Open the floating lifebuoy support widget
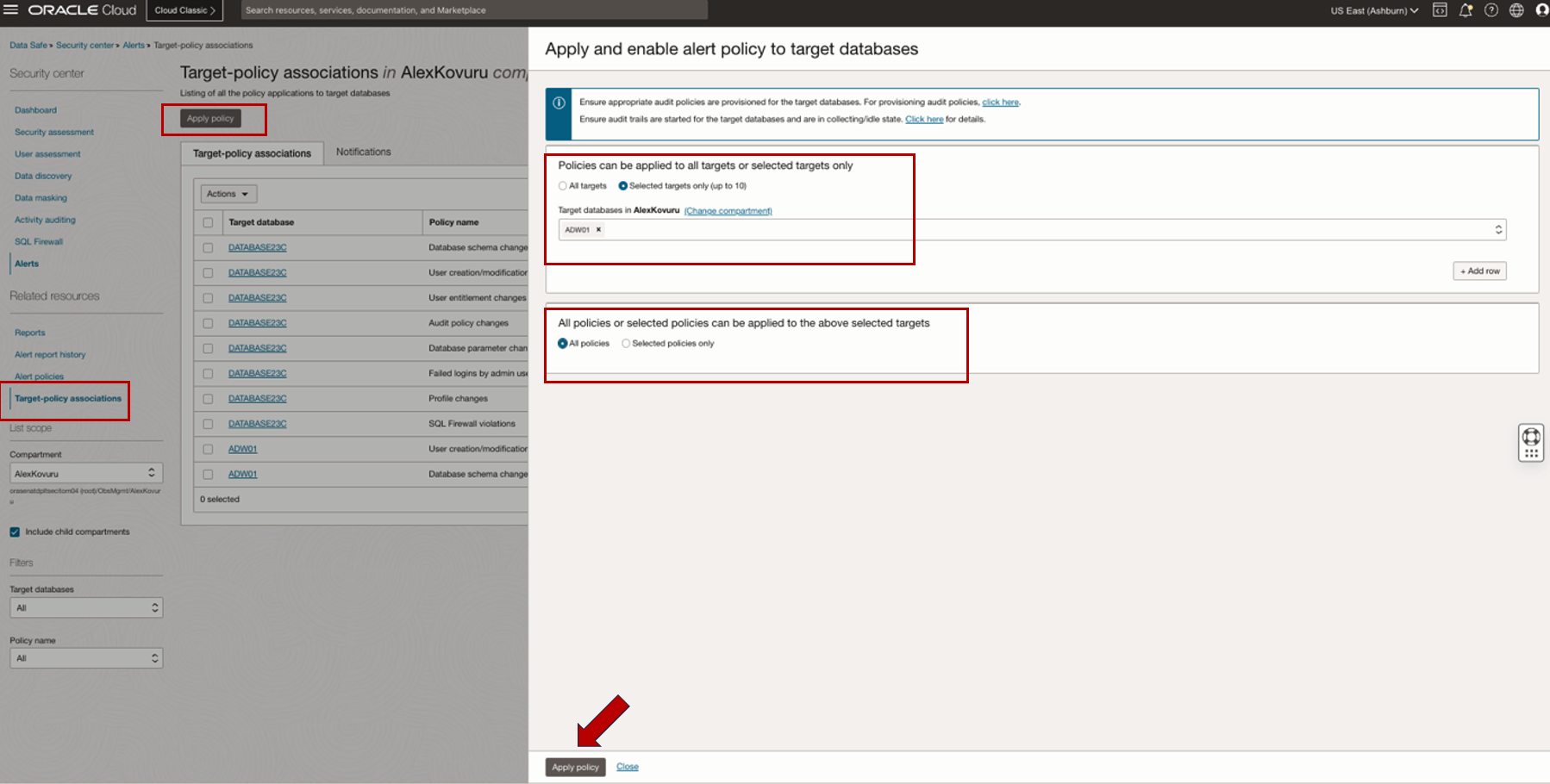Viewport: 1550px width, 784px height. tap(1531, 437)
